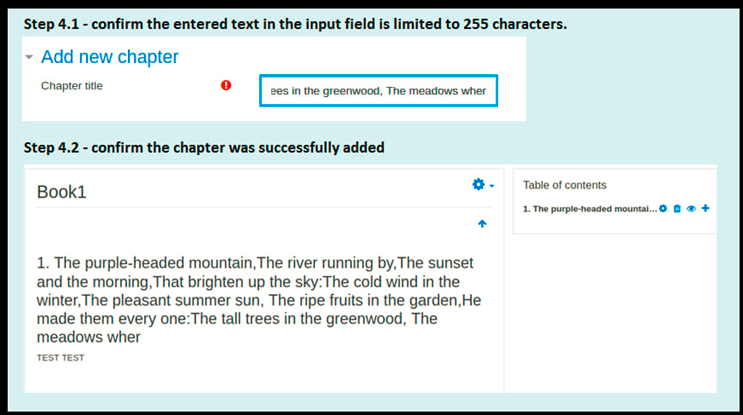Click the 'meadows wher' text ending the chapter title
743x415 pixels.
89,337
